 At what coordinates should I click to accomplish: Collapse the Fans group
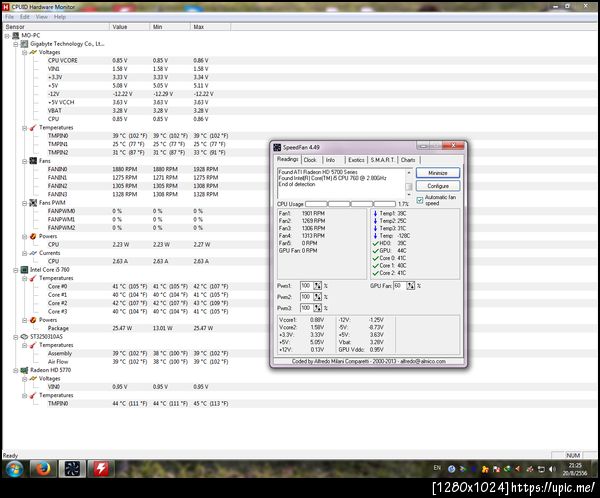click(24, 161)
